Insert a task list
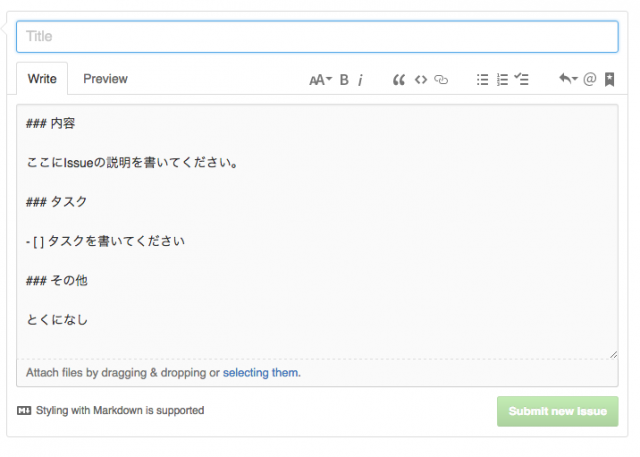 521,79
